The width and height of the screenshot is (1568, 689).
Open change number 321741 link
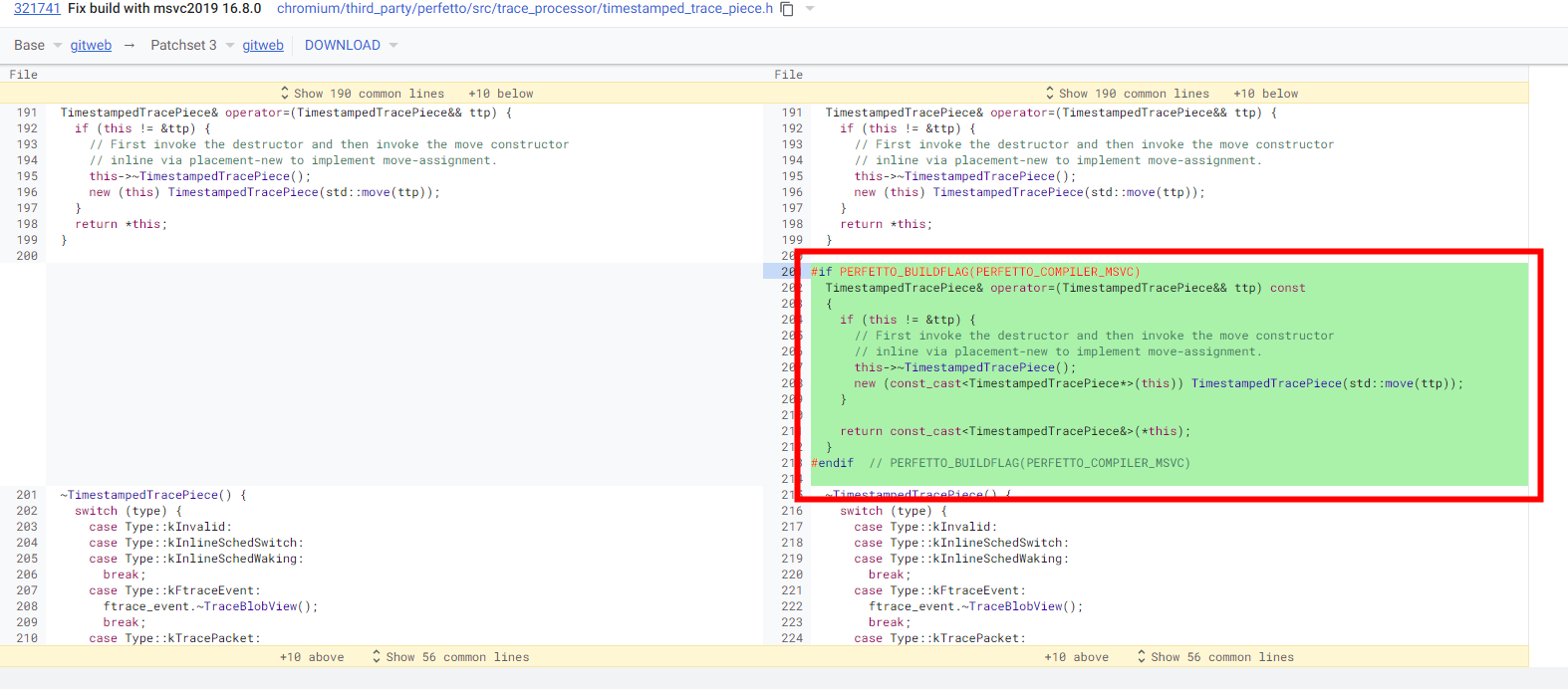click(x=37, y=8)
